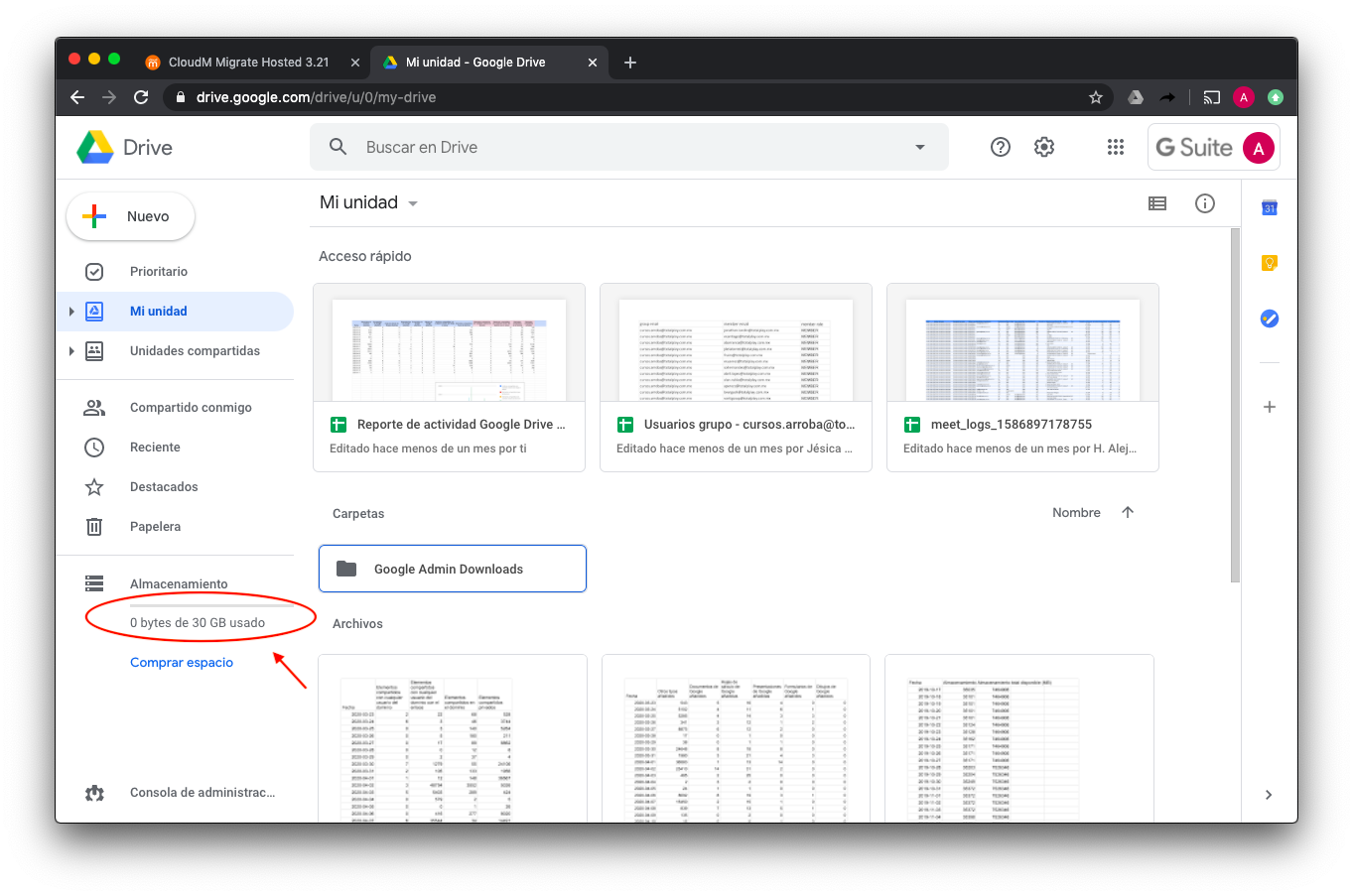Viewport: 1353px width, 896px height.
Task: Expand Unidades compartidas tree
Action: (71, 351)
